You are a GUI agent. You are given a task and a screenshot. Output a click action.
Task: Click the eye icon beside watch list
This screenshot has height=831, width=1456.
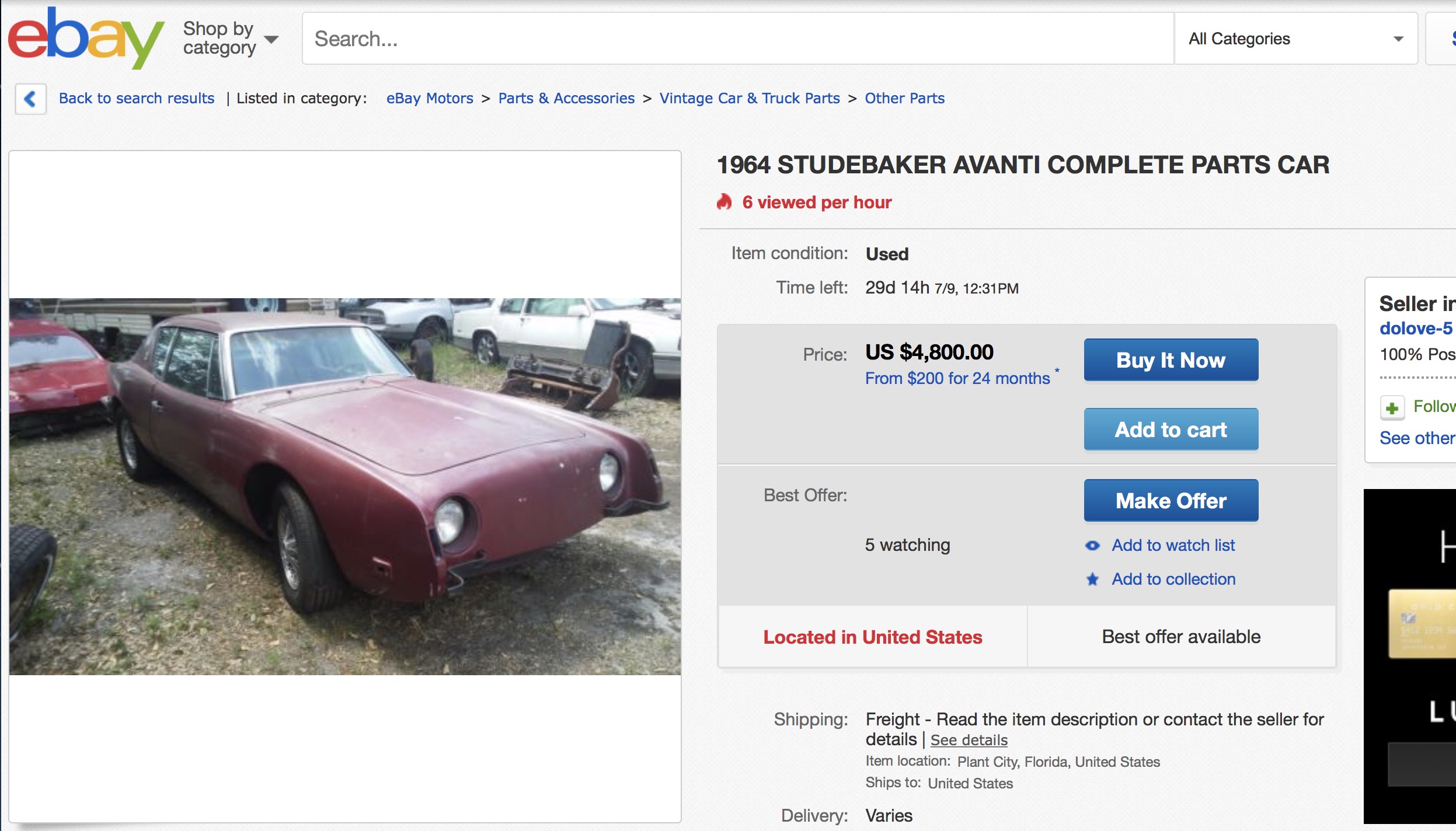point(1092,546)
